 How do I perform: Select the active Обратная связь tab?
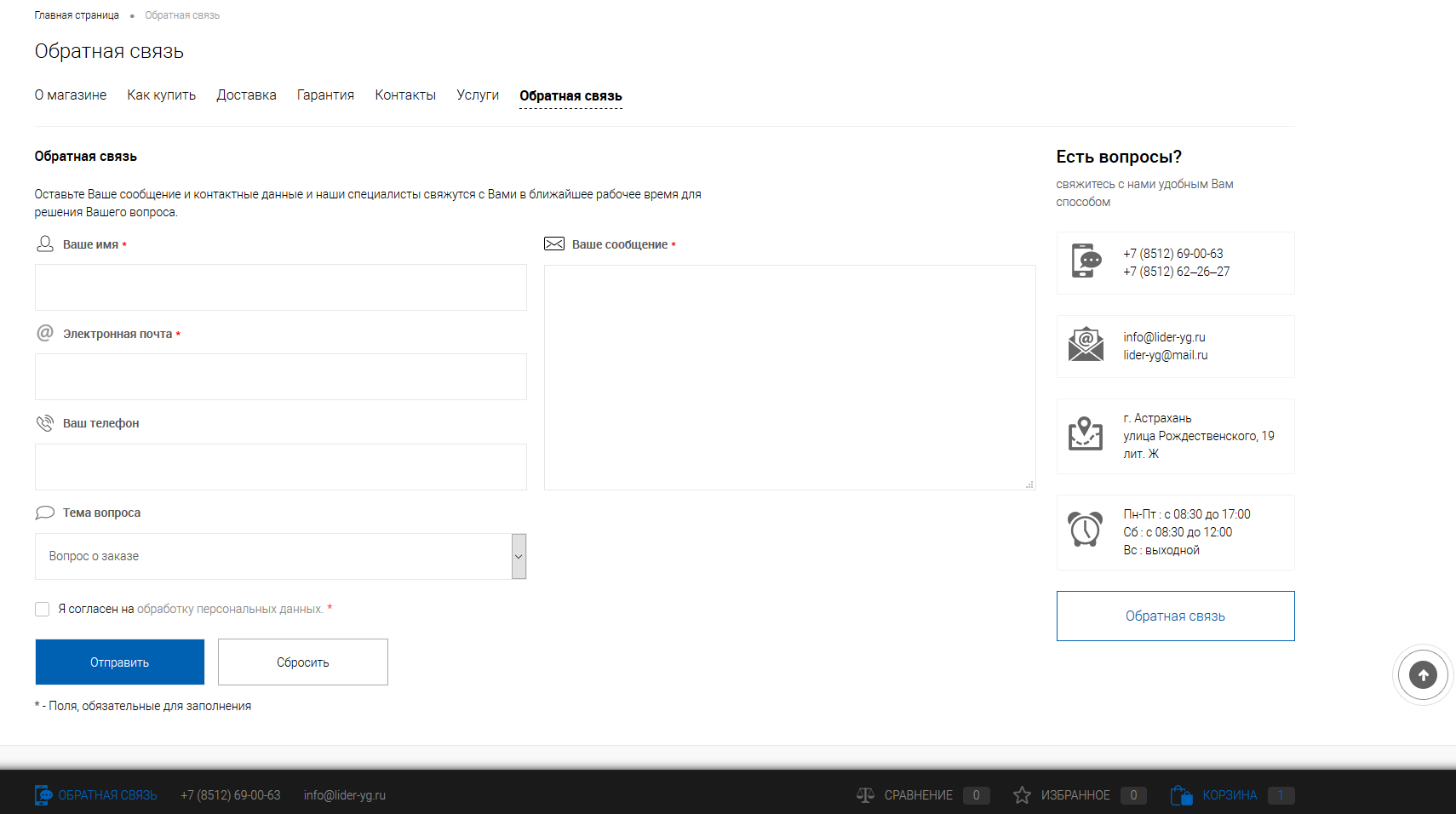(570, 95)
